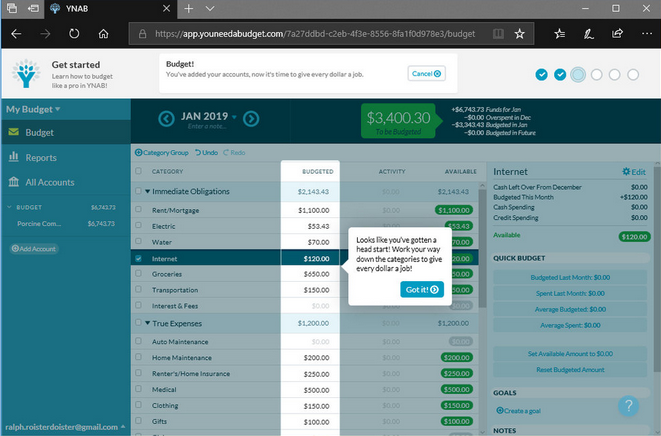Refresh the page

[x=74, y=34]
